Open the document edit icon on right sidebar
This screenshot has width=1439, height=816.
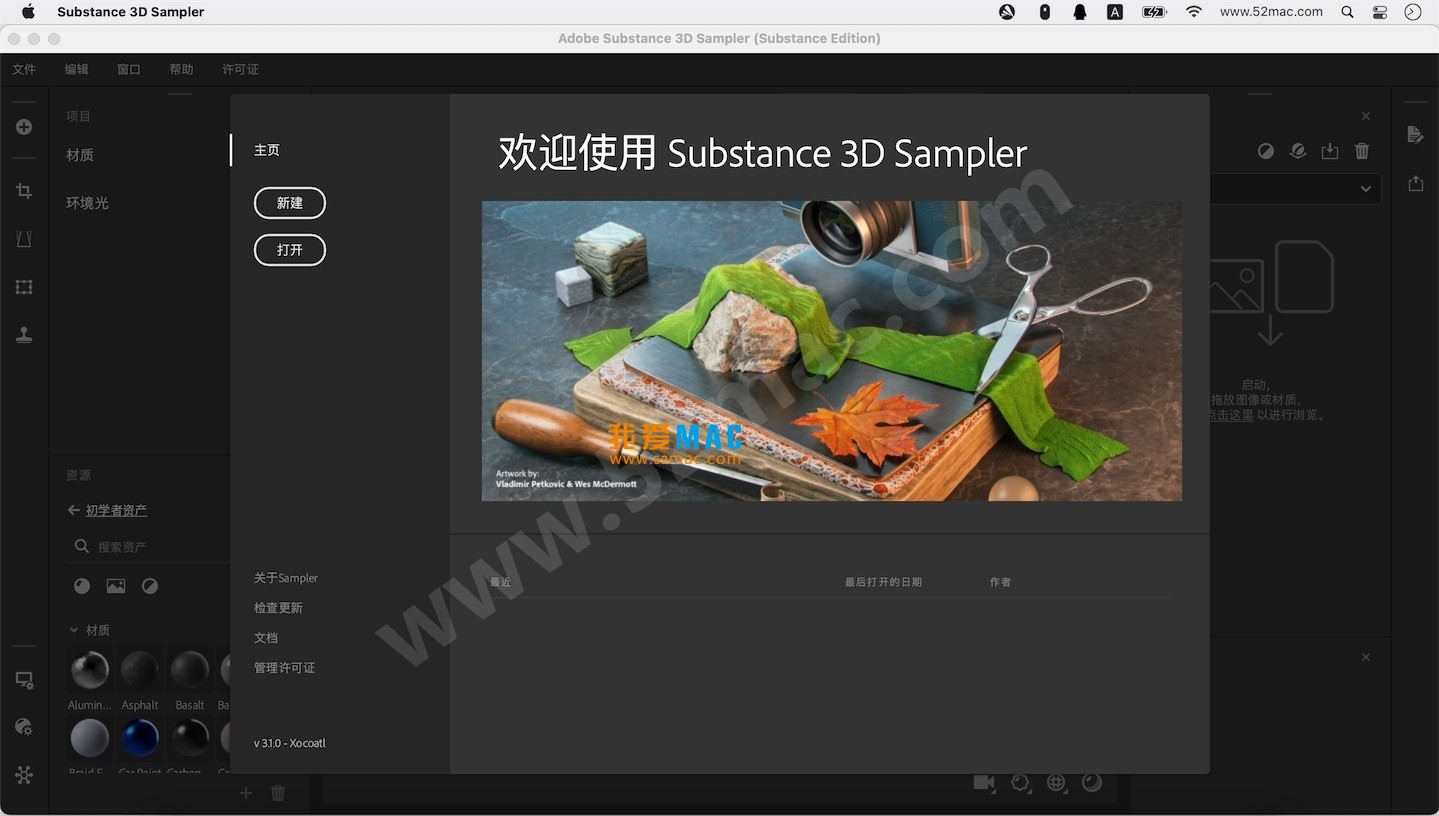click(x=1415, y=134)
